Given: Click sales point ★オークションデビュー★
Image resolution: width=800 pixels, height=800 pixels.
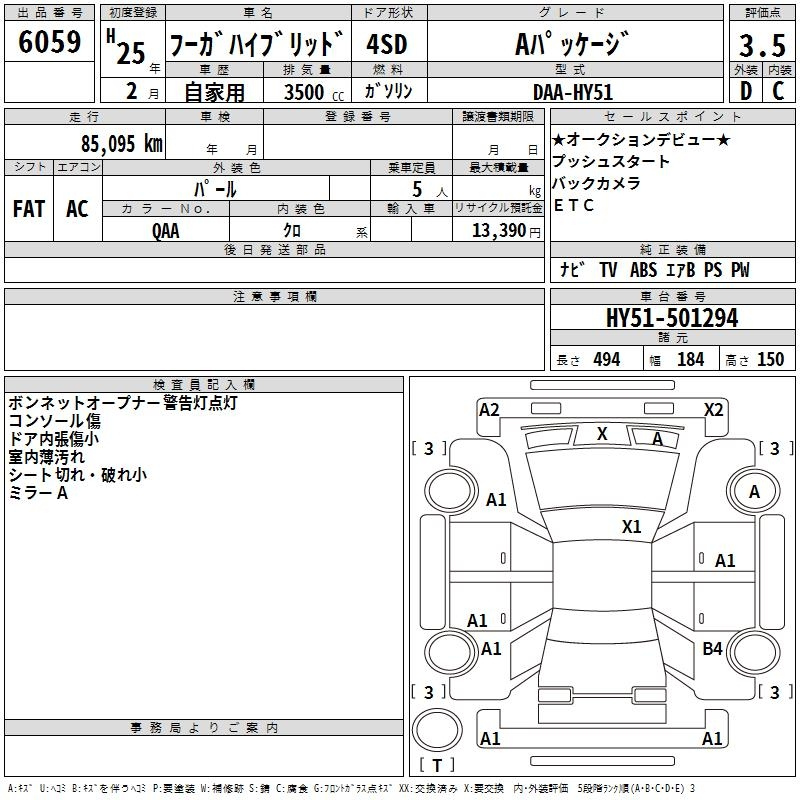Looking at the screenshot, I should (x=641, y=139).
